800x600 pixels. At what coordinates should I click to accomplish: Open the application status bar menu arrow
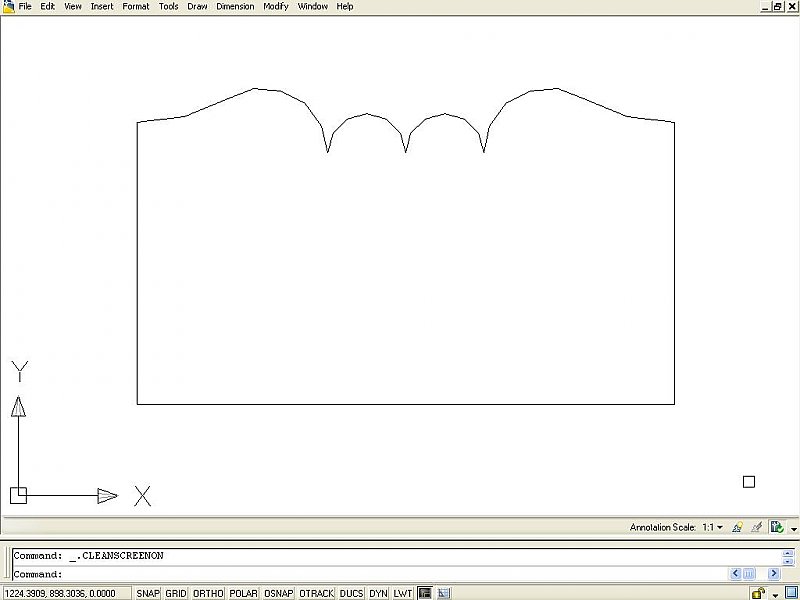click(776, 595)
